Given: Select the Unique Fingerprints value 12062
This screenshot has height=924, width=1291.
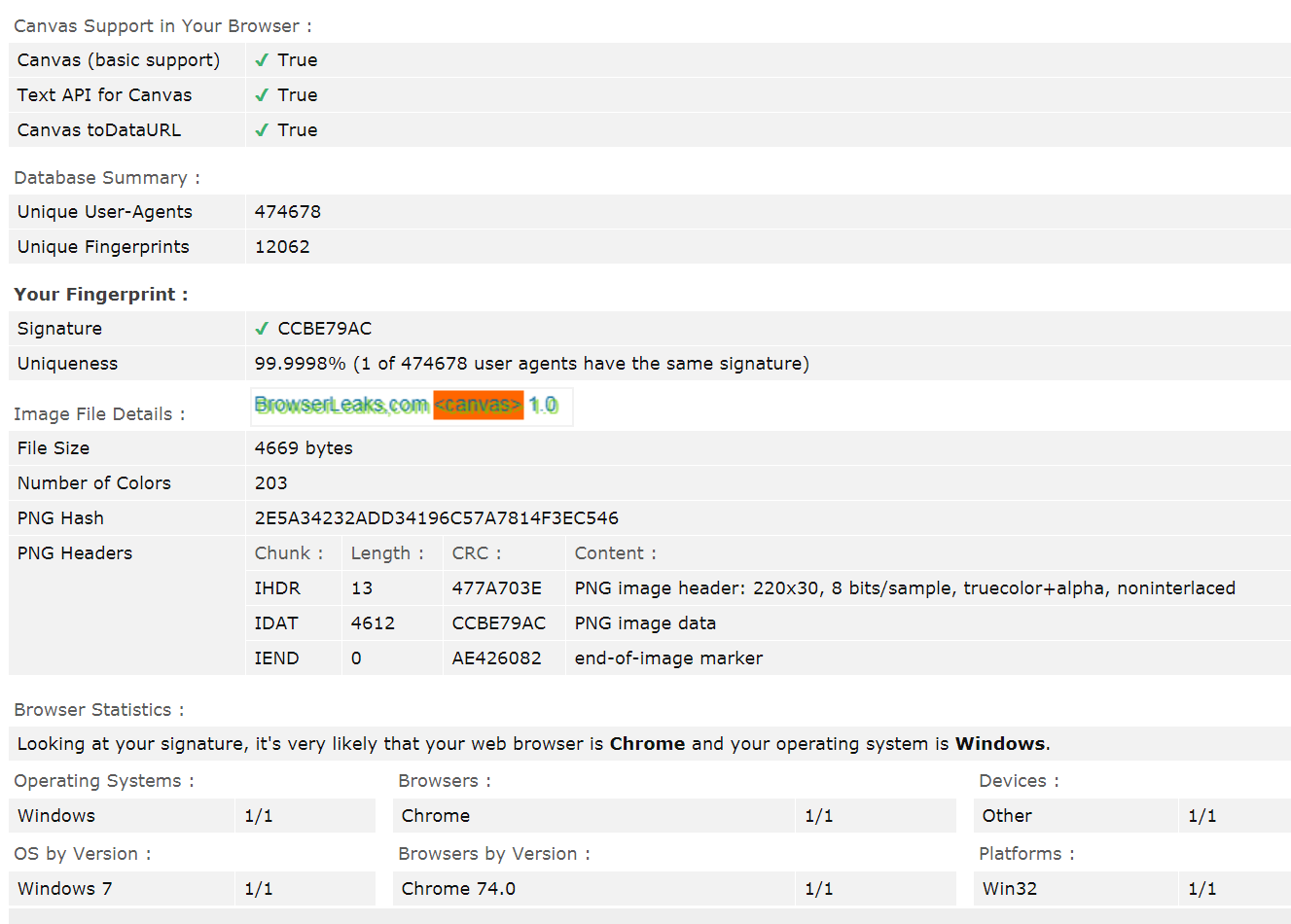Looking at the screenshot, I should click(x=282, y=247).
